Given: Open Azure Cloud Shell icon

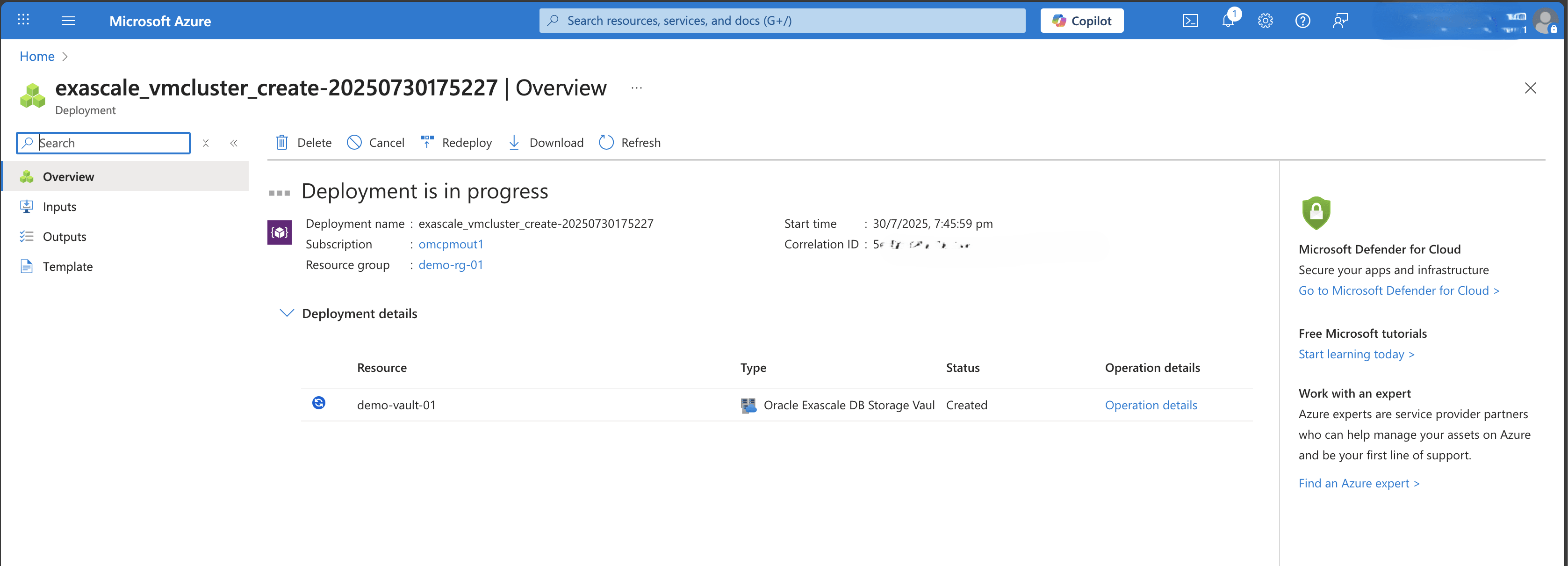Looking at the screenshot, I should 1190,22.
